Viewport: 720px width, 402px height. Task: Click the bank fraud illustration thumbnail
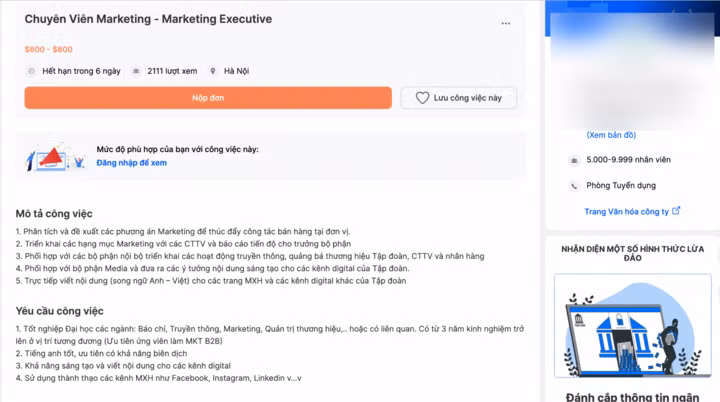633,326
